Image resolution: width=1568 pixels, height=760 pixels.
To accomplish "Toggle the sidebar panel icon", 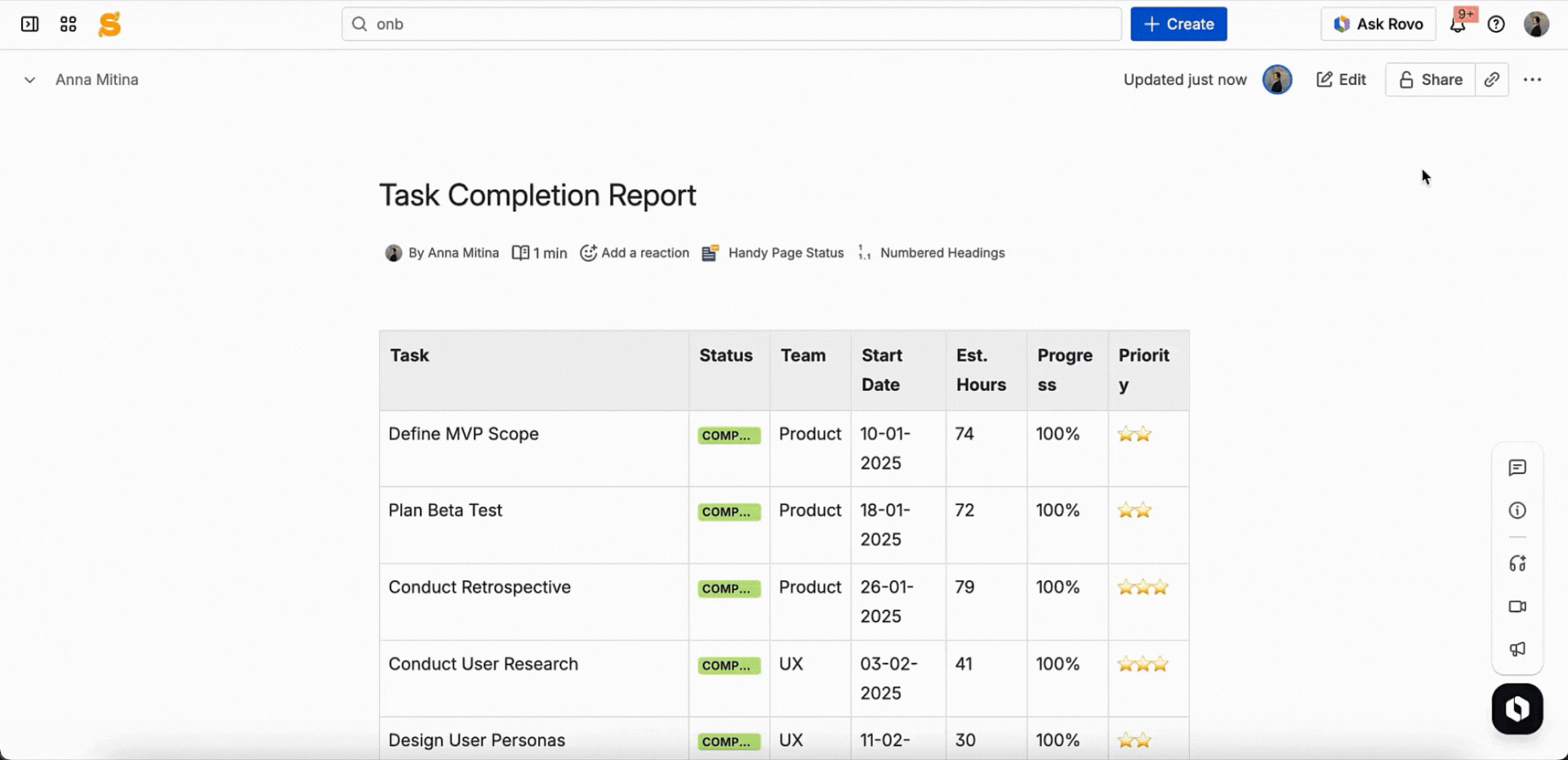I will [x=29, y=25].
